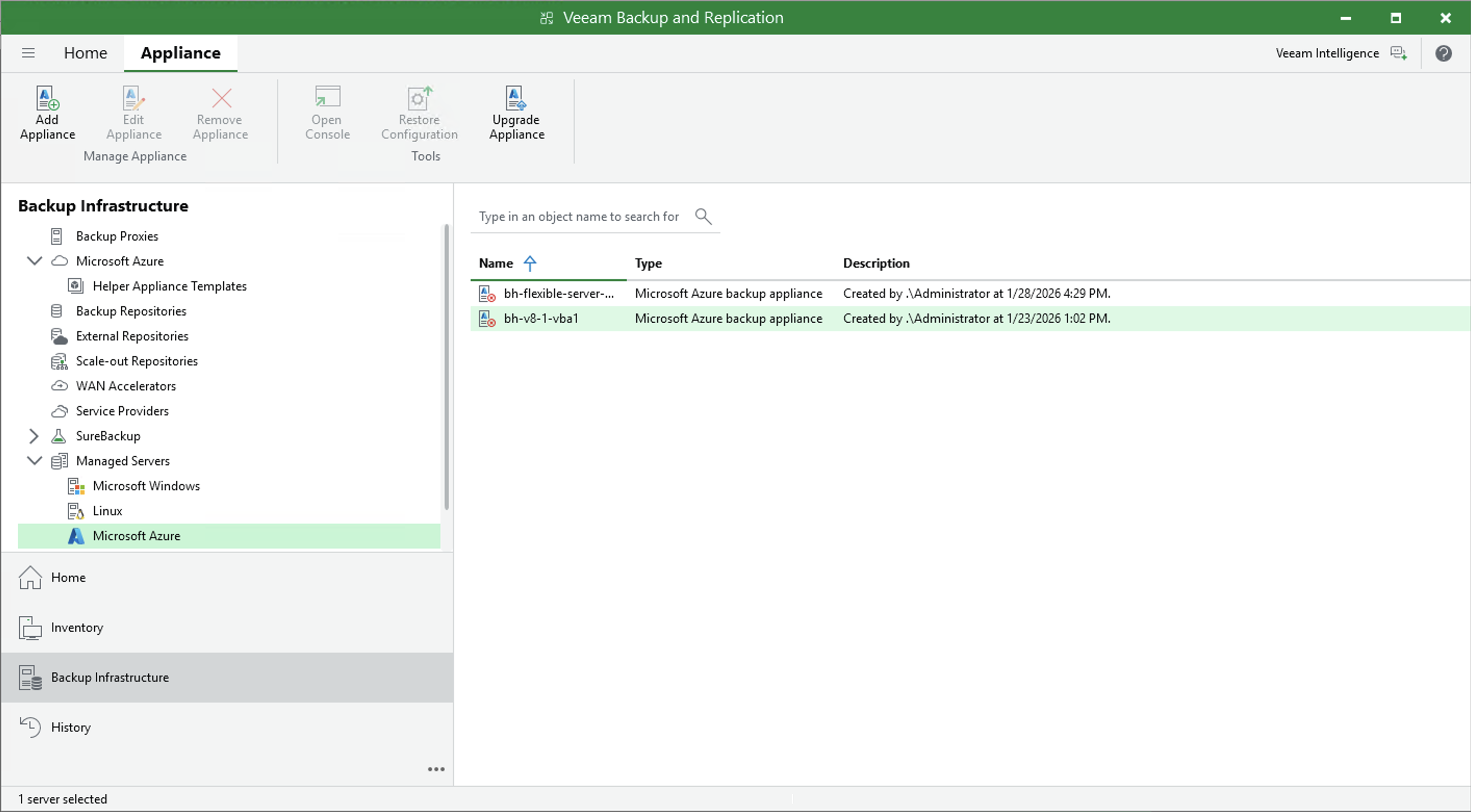Maximize the Veeam Backup and Replication window
1471x812 pixels.
[x=1396, y=18]
